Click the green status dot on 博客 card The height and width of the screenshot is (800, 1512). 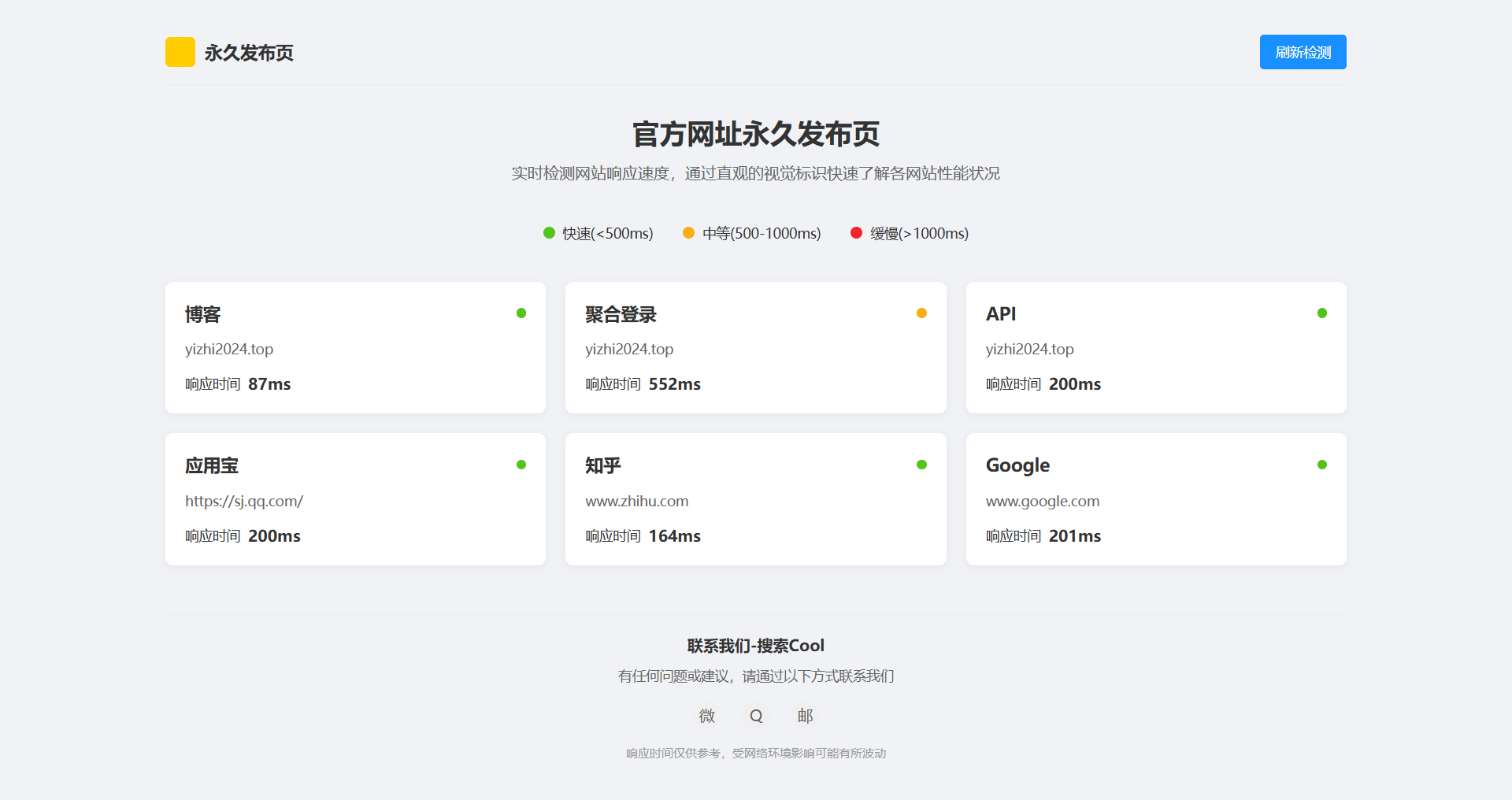(x=521, y=313)
